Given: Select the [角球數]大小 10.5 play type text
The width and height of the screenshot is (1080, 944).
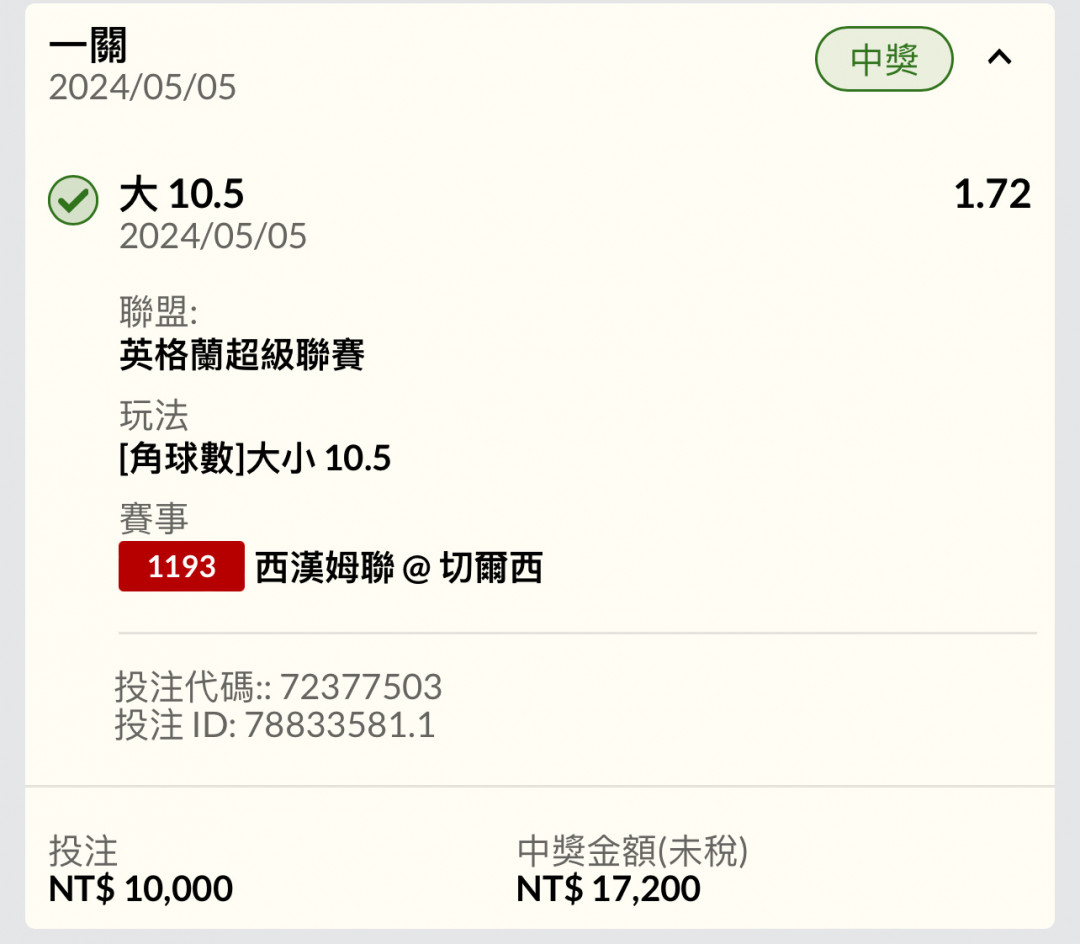Looking at the screenshot, I should 255,459.
